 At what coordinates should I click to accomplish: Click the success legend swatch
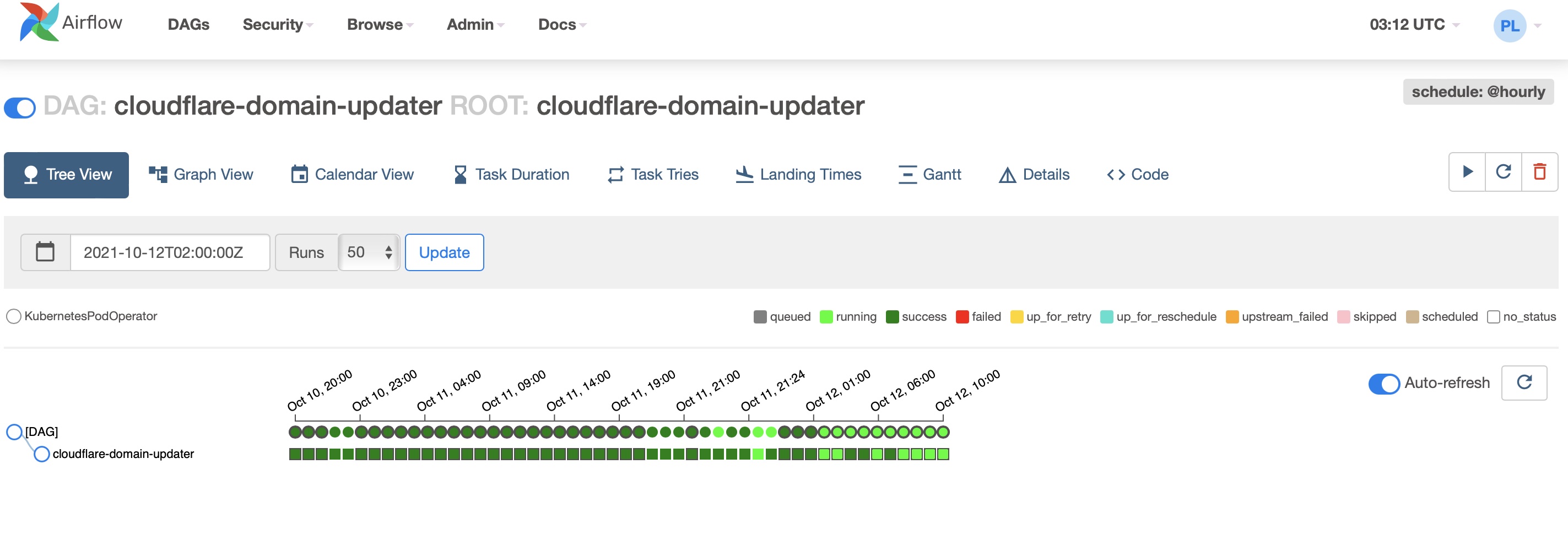[x=893, y=317]
